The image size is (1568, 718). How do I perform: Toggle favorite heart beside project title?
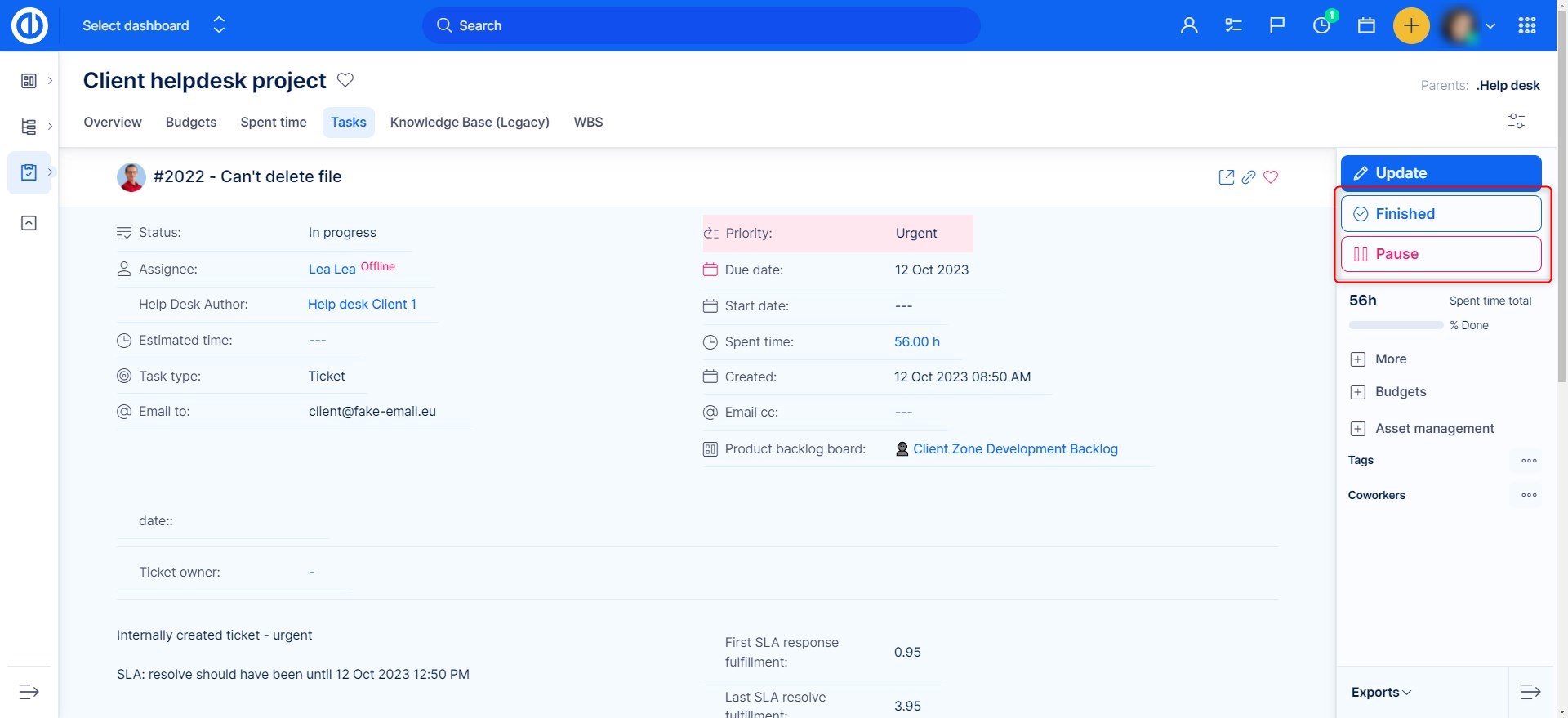coord(345,80)
